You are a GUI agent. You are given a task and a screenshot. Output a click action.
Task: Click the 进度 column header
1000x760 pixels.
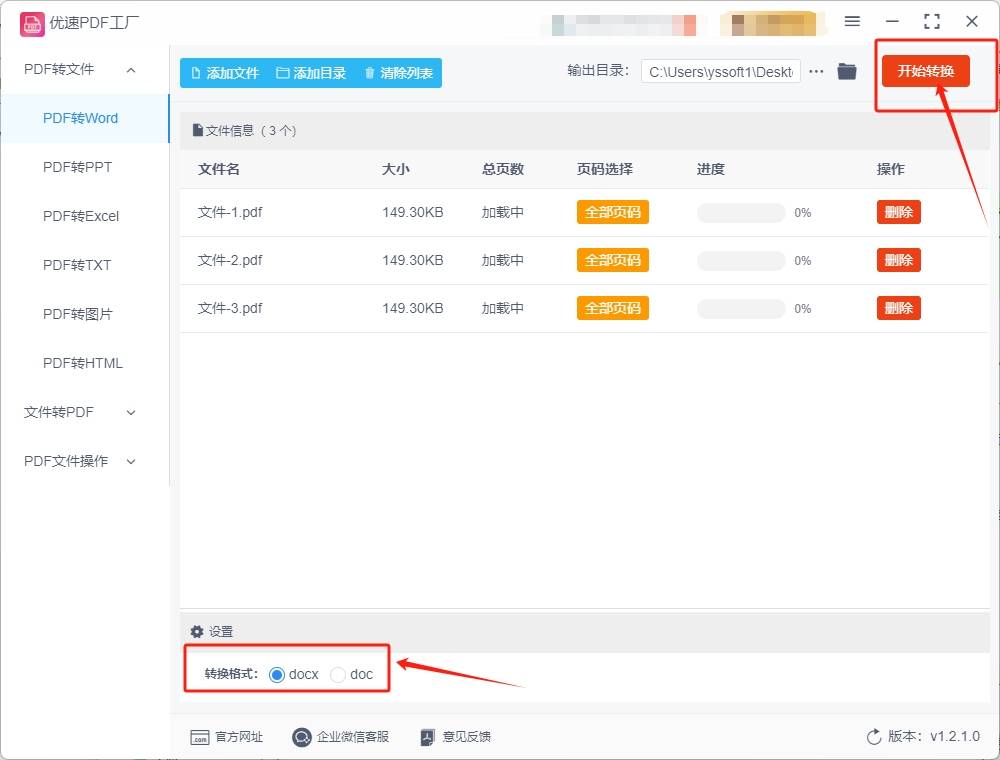[x=710, y=169]
